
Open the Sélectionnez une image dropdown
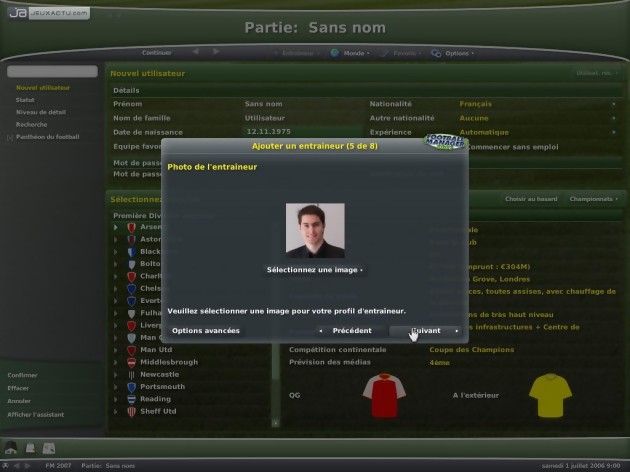coord(315,270)
